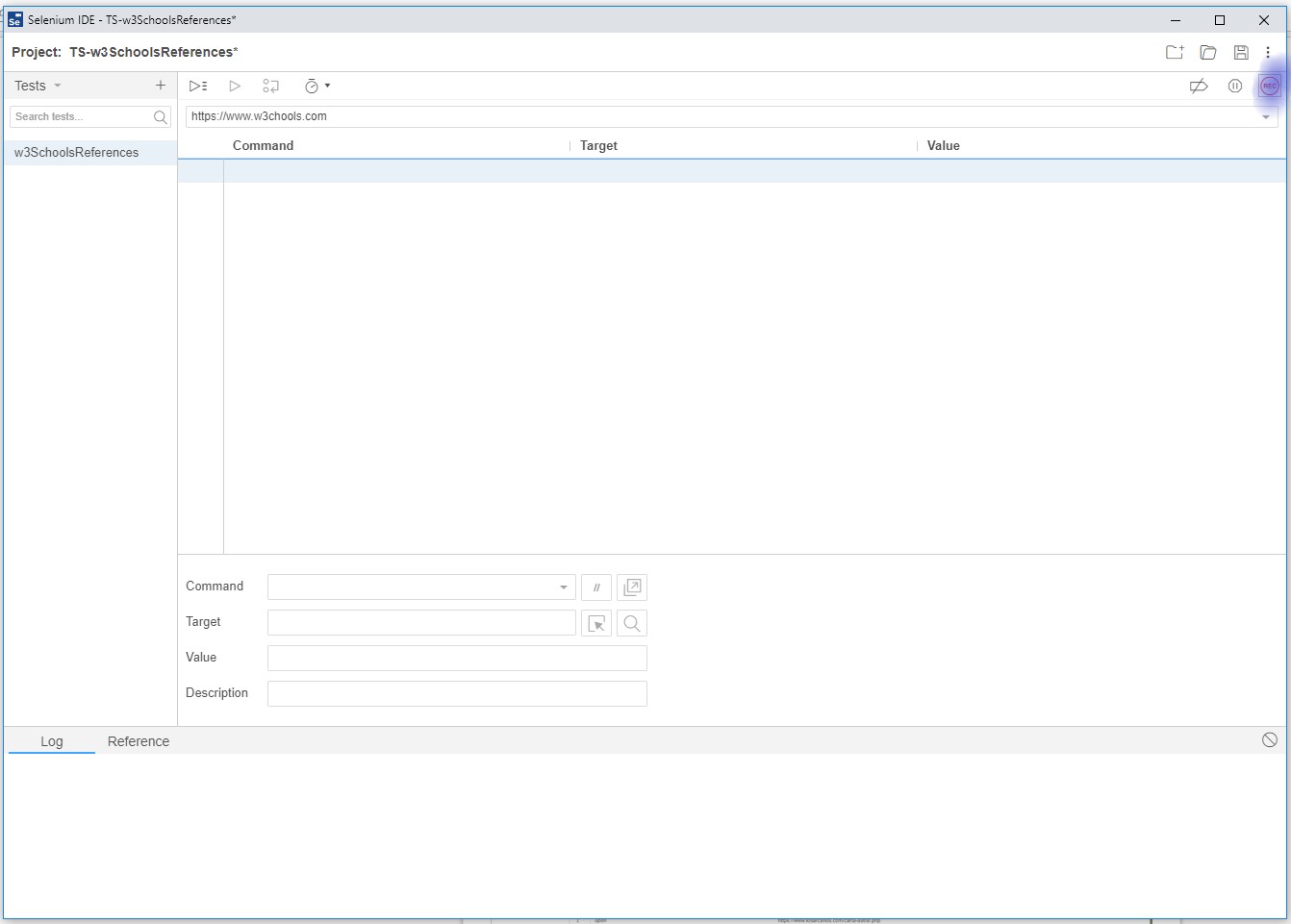Maximize the Selenium IDE window

pyautogui.click(x=1220, y=20)
